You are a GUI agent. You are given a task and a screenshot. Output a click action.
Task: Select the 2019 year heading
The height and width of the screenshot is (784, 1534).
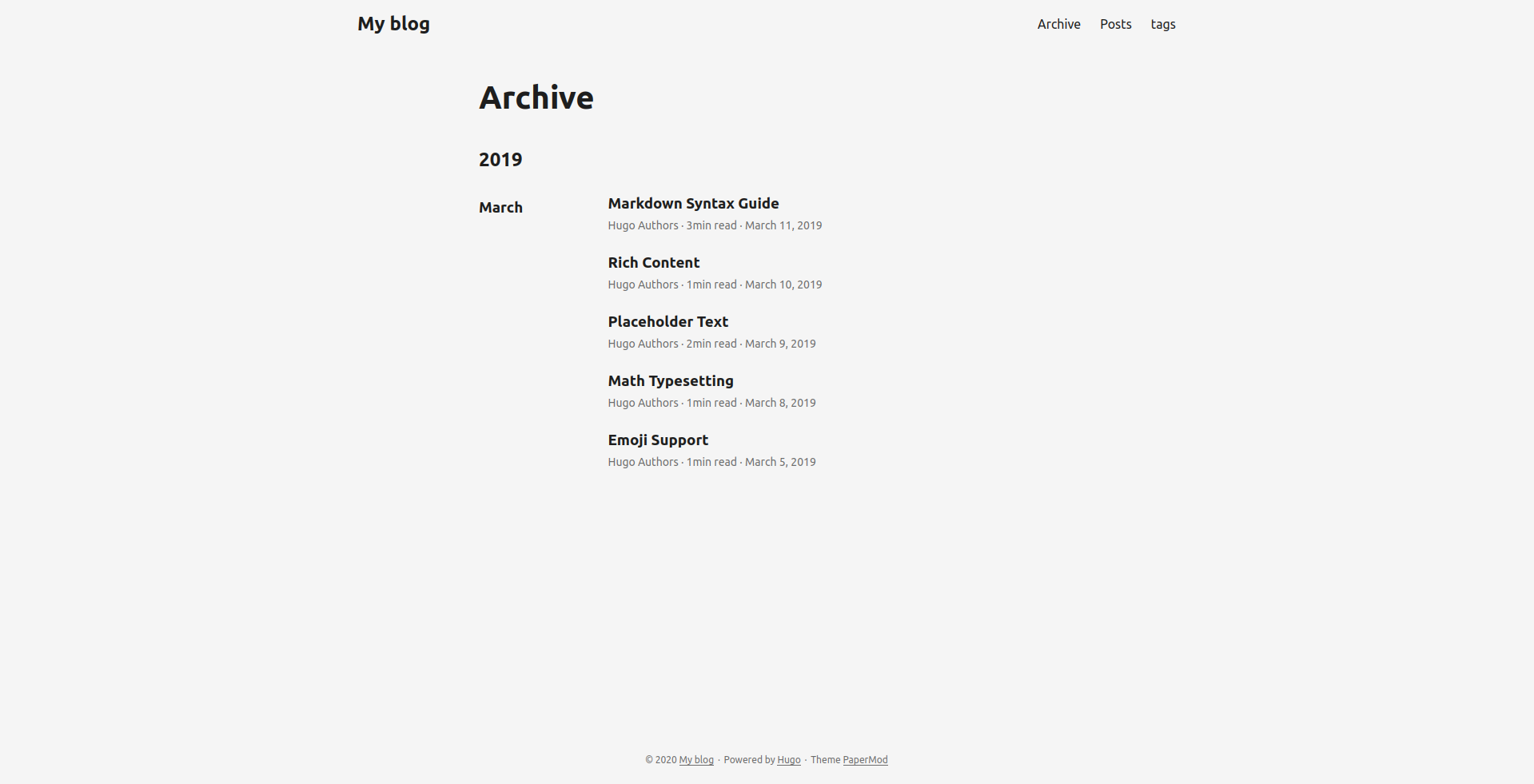(x=500, y=159)
